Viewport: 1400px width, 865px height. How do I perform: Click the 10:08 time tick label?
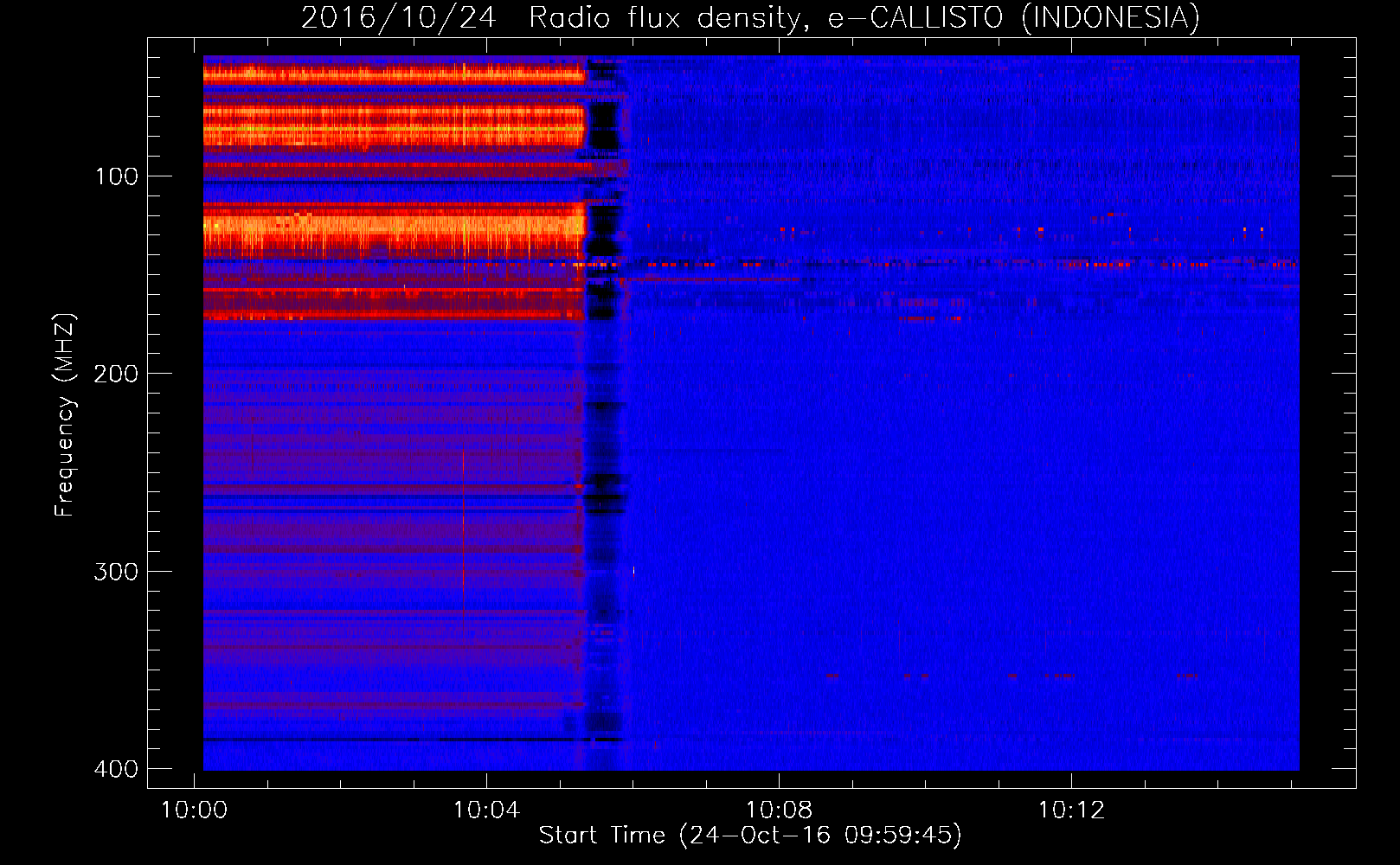[x=780, y=810]
